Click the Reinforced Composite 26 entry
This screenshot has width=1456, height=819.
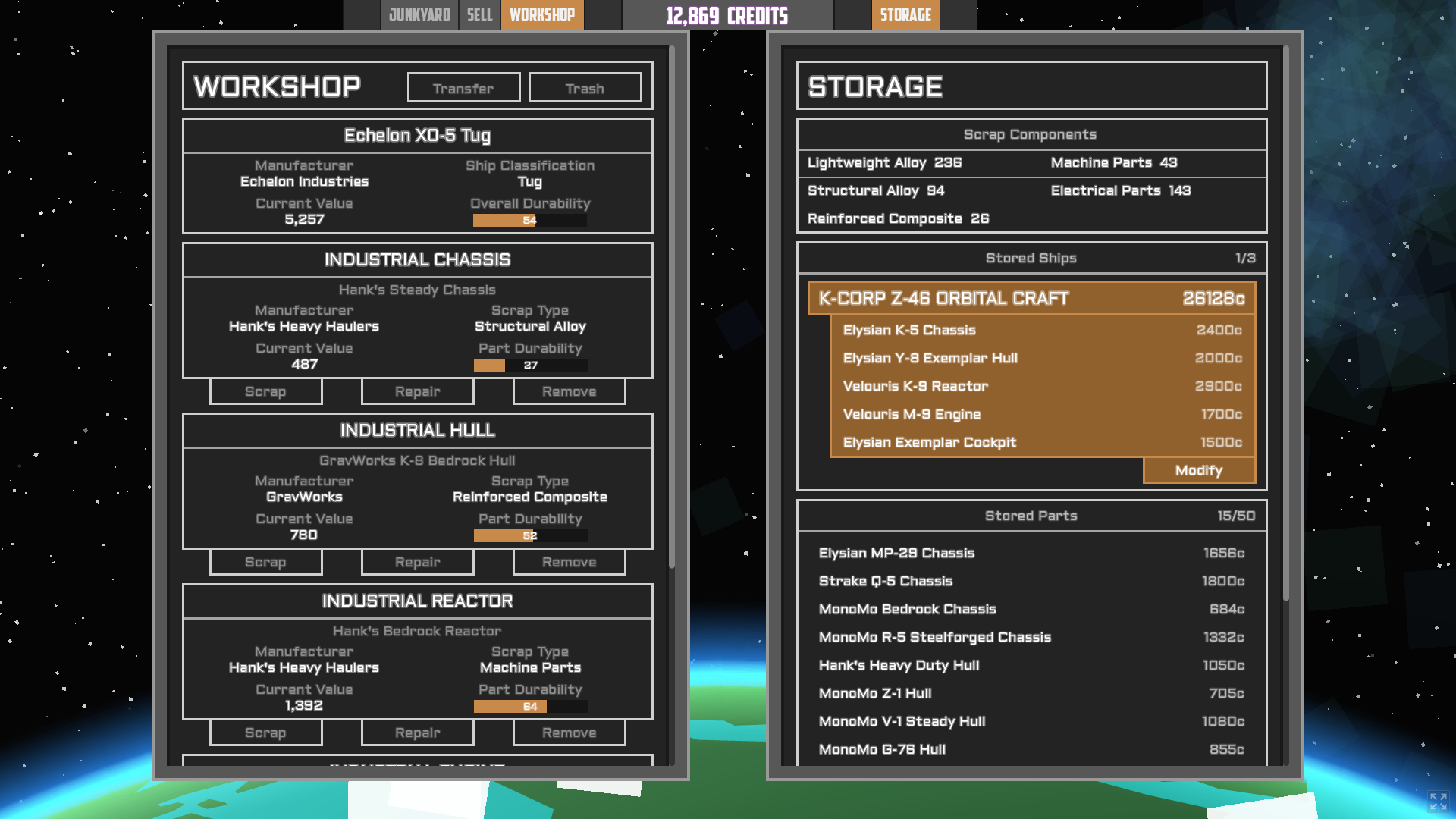tap(898, 218)
